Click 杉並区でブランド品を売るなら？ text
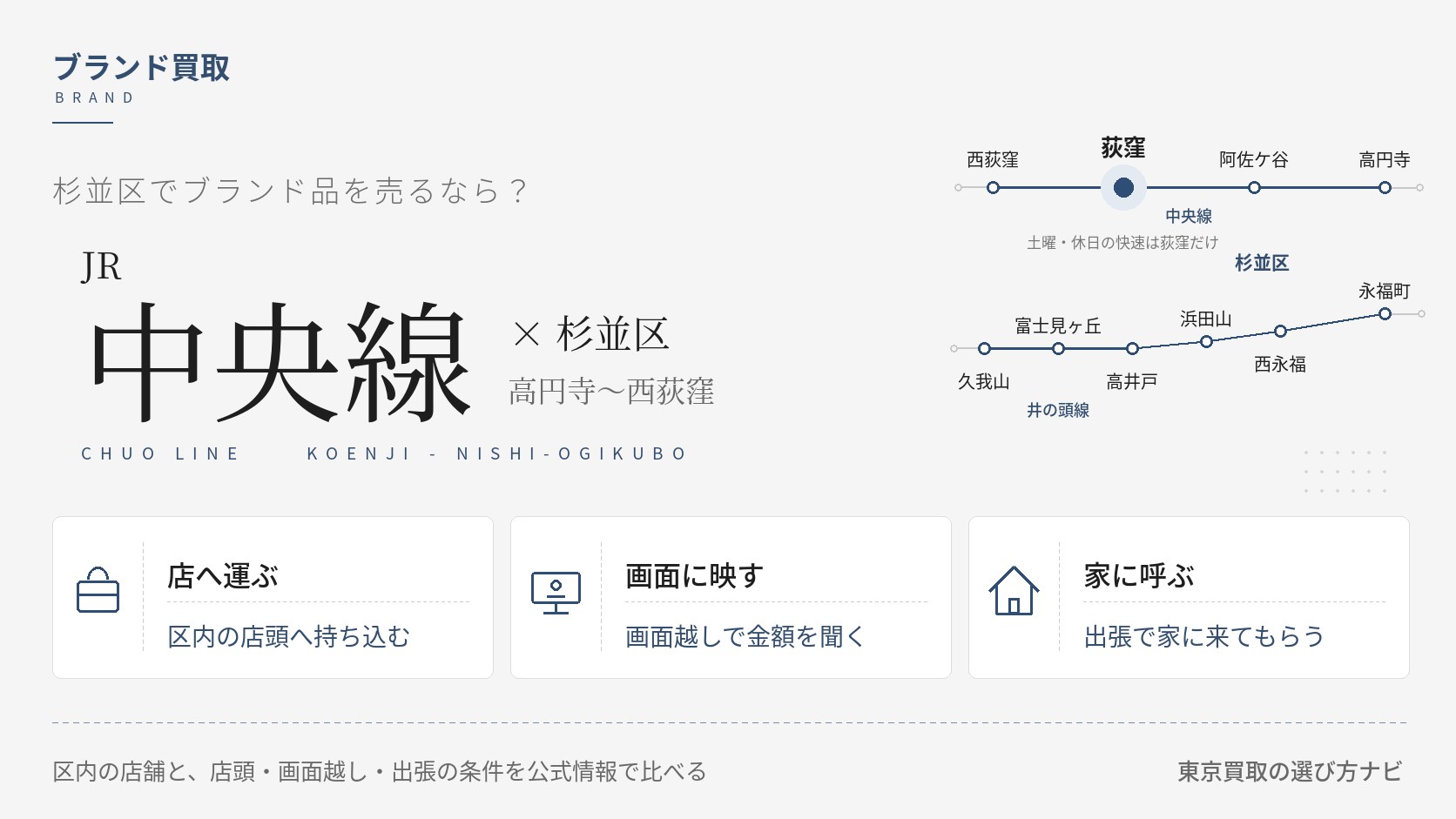This screenshot has width=1456, height=819. [x=291, y=191]
